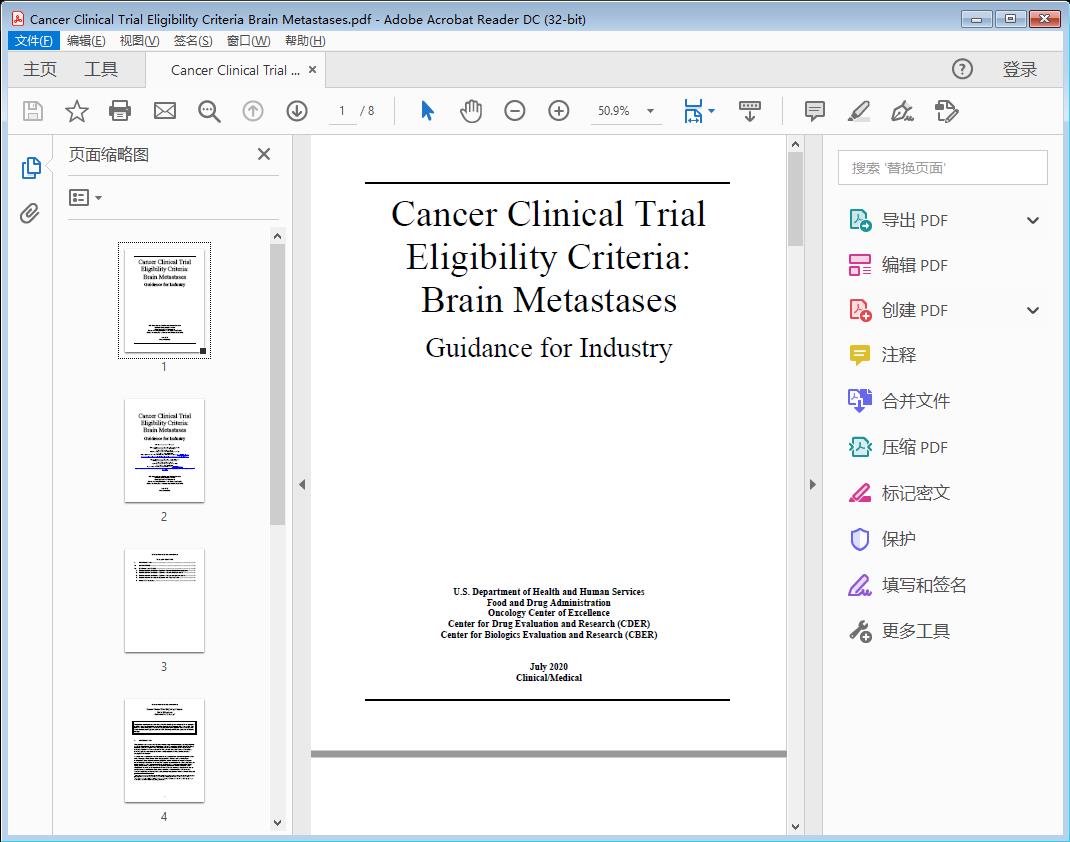Open the comment speech-bubble tool
Screen dimensions: 1070x842
coord(814,110)
